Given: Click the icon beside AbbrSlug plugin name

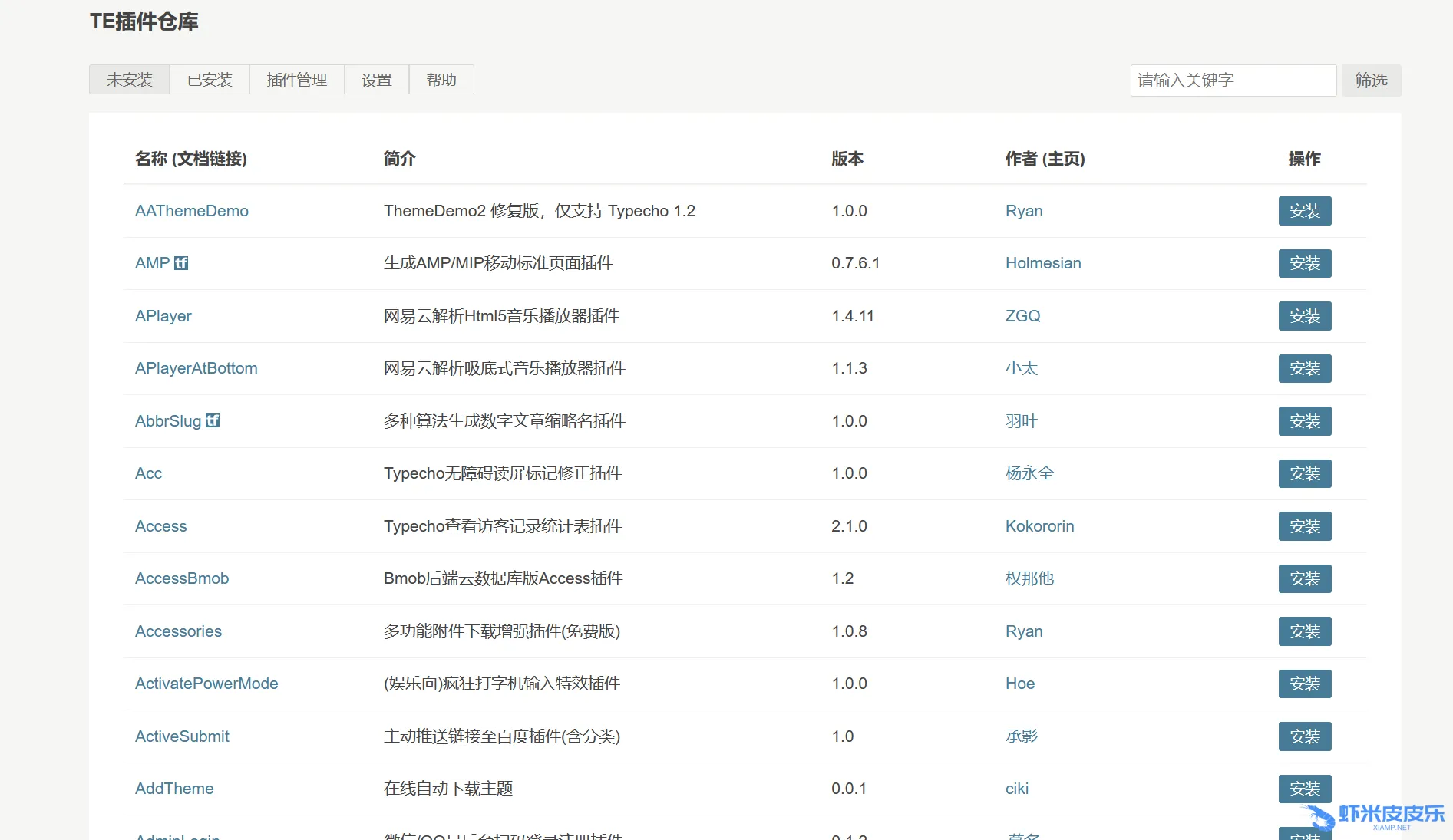Looking at the screenshot, I should [x=213, y=420].
